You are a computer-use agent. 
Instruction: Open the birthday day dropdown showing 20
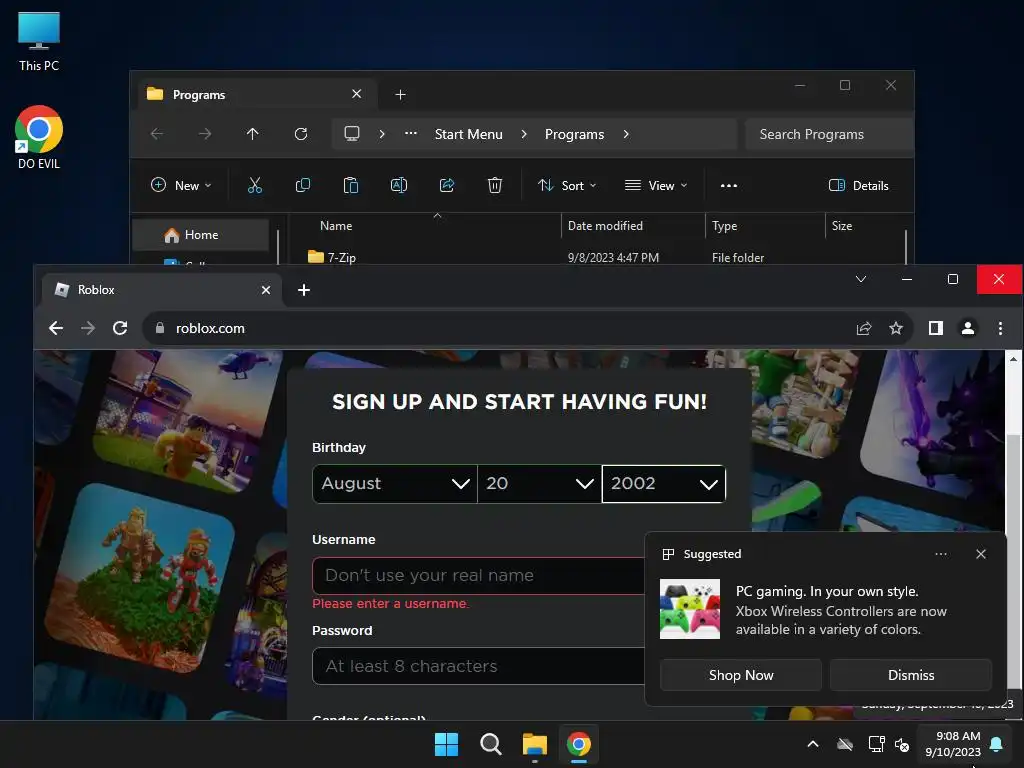click(x=539, y=483)
